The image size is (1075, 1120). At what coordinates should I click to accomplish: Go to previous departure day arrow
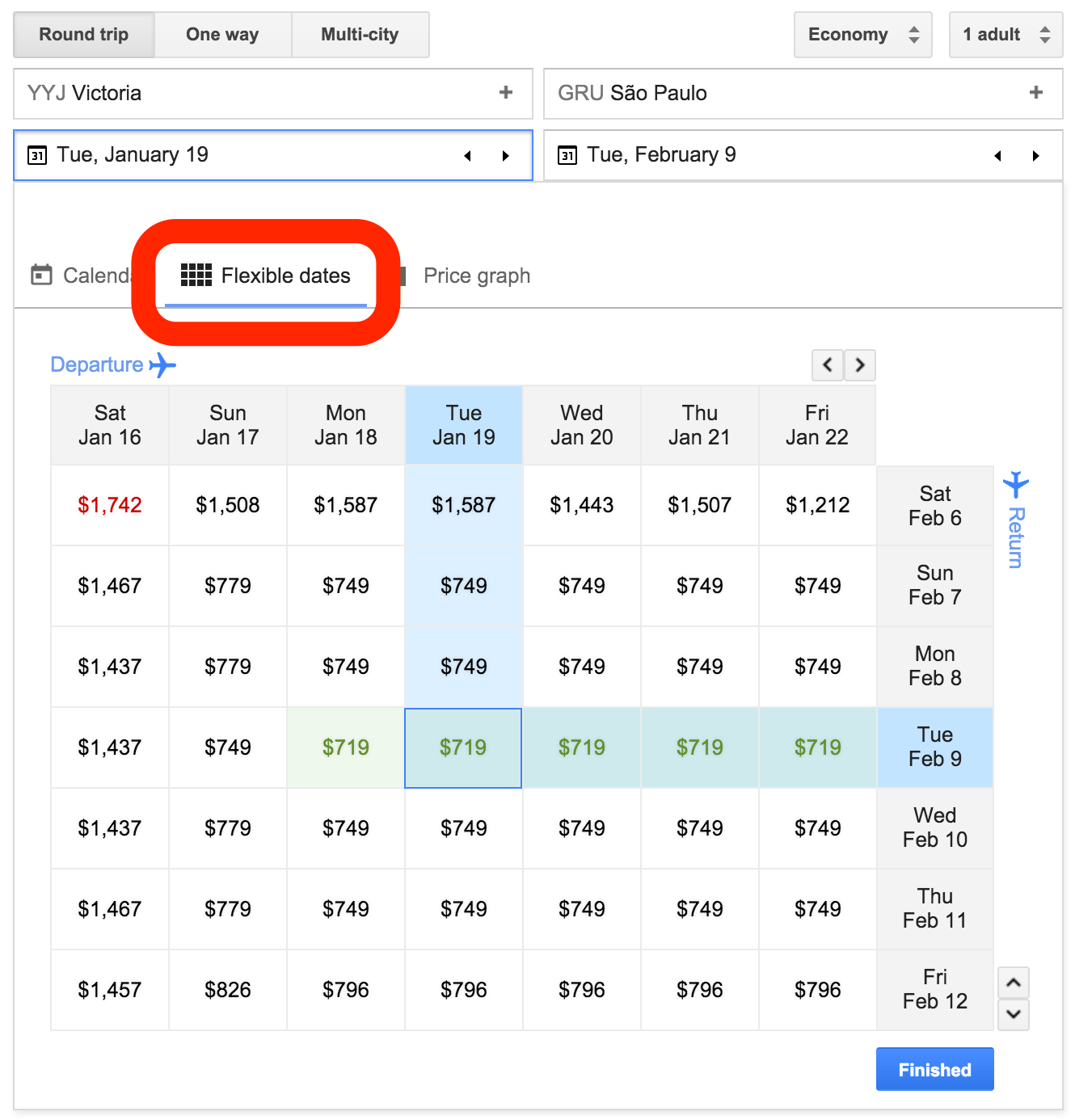point(467,156)
